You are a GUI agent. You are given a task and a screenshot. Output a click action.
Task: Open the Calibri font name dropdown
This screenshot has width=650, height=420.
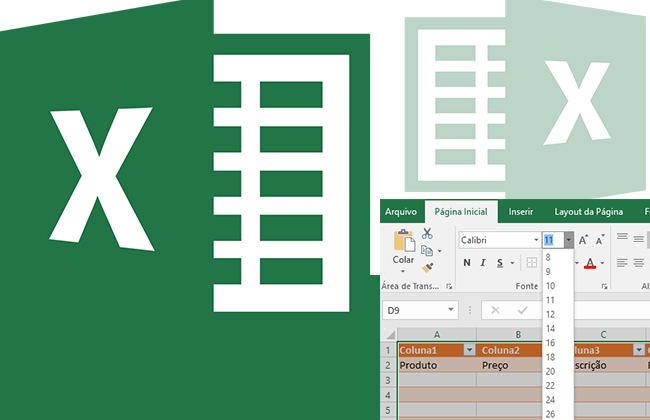[536, 240]
